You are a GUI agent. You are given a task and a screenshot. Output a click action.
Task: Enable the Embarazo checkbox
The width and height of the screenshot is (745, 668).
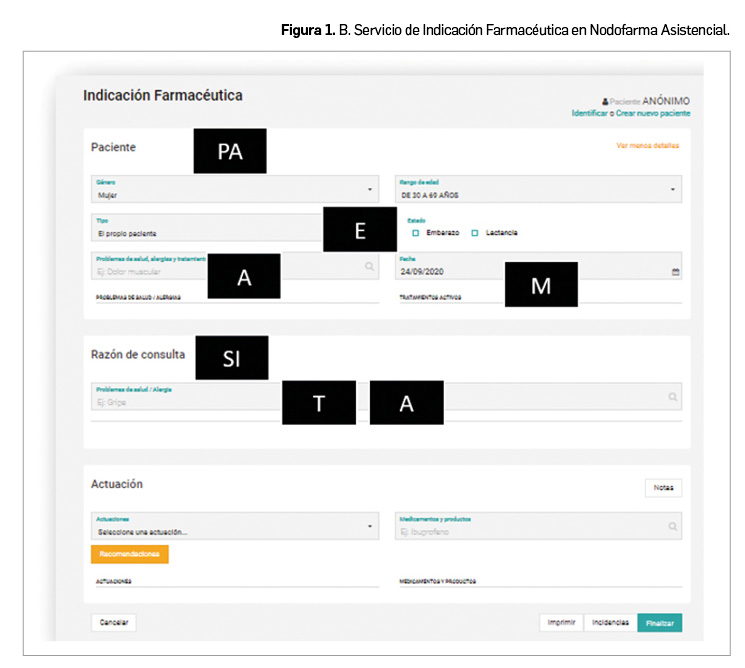point(415,233)
